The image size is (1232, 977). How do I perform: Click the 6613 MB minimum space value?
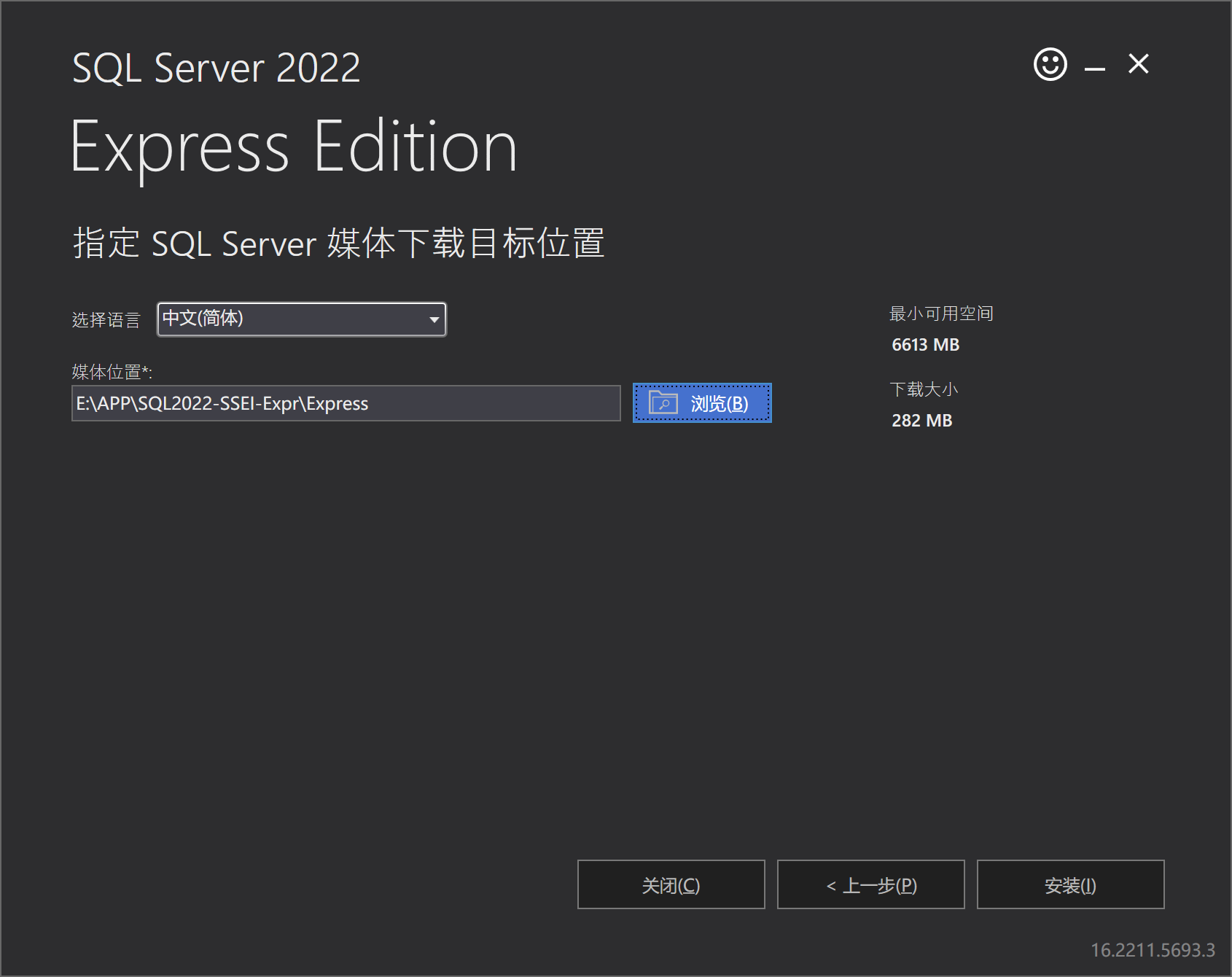pos(925,345)
